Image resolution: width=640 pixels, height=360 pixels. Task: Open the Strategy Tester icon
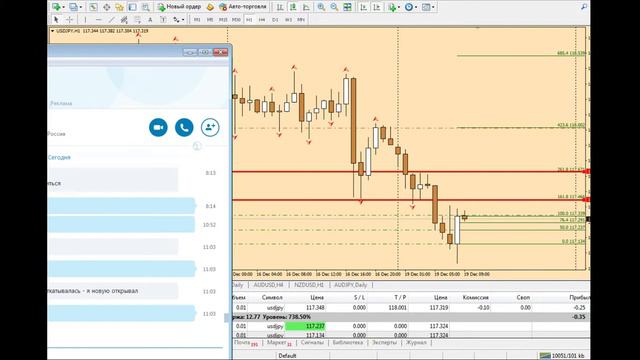click(x=146, y=7)
